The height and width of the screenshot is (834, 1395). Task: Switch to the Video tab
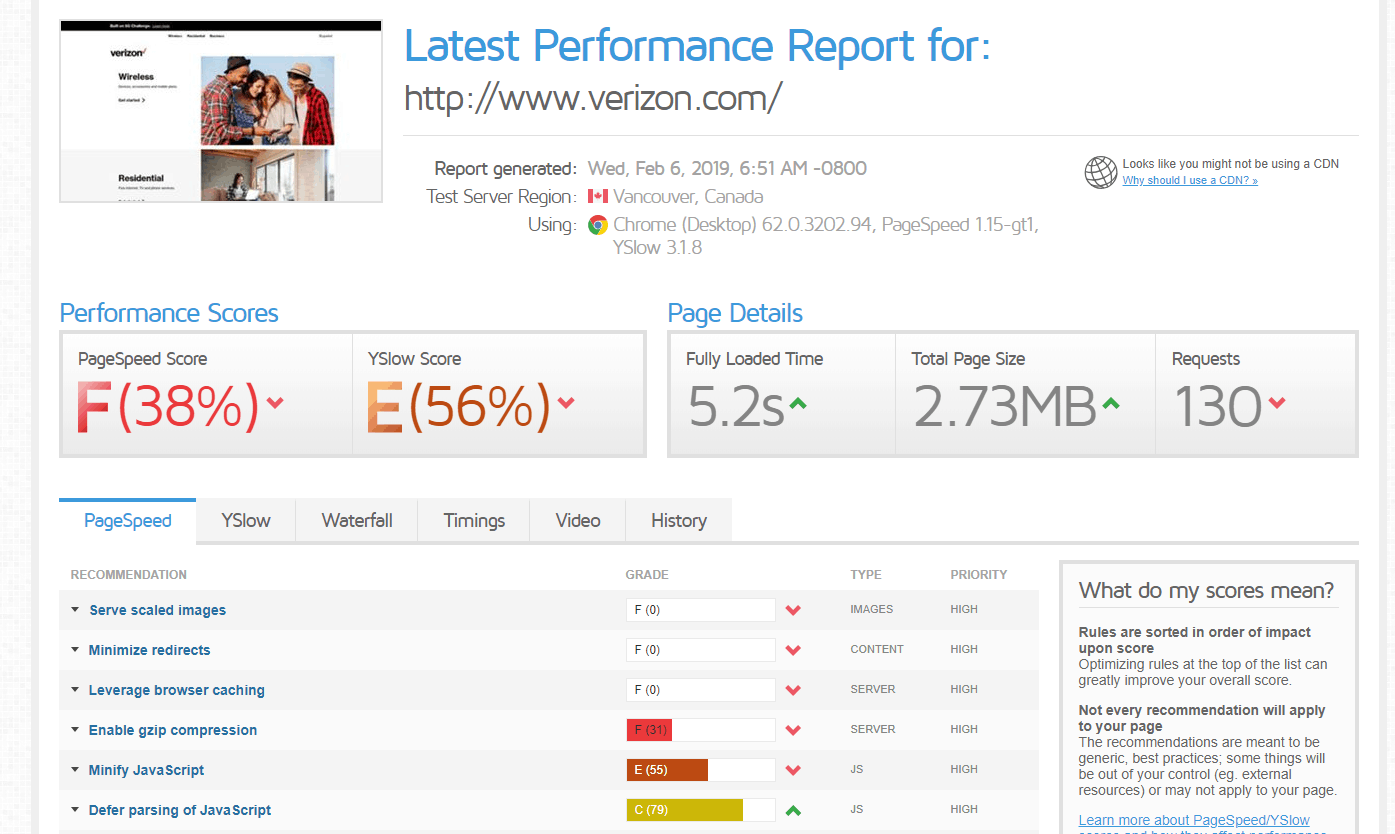coord(578,521)
